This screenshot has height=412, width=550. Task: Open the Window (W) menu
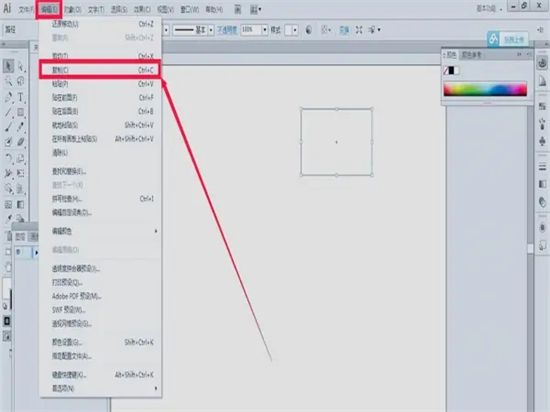[189, 9]
